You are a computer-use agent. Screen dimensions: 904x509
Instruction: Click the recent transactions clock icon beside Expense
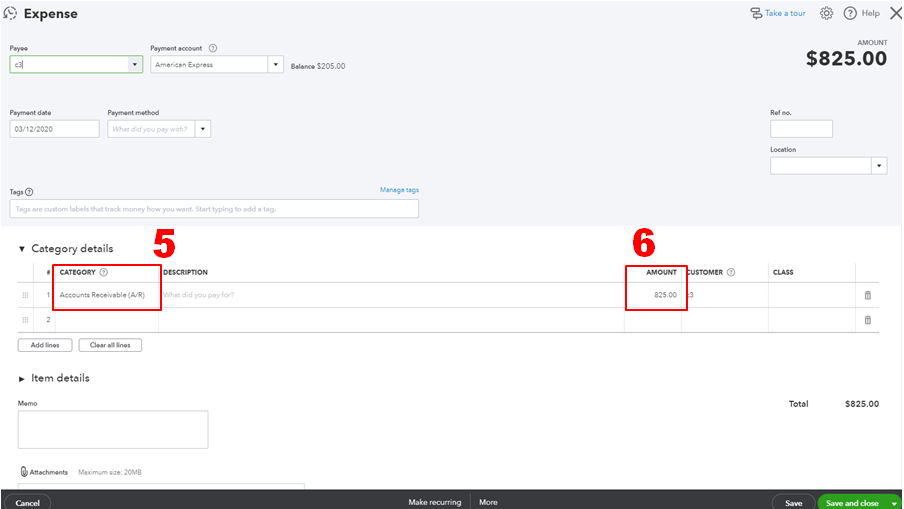pyautogui.click(x=10, y=13)
